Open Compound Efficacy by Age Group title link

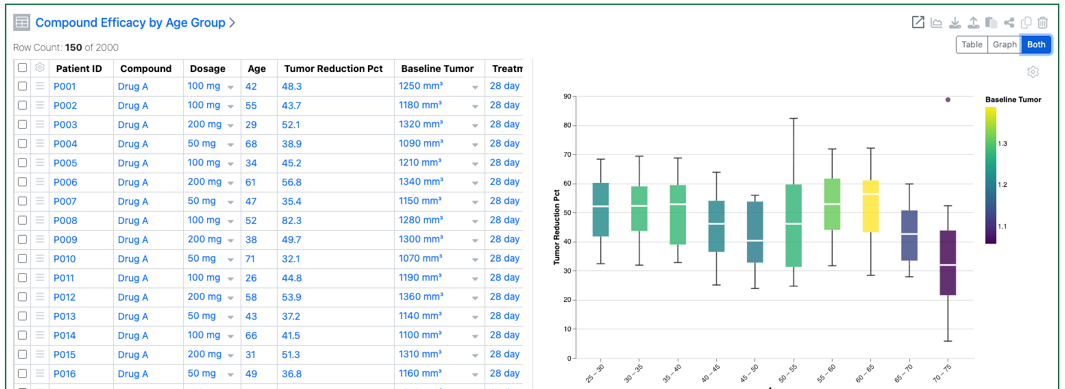tap(130, 22)
